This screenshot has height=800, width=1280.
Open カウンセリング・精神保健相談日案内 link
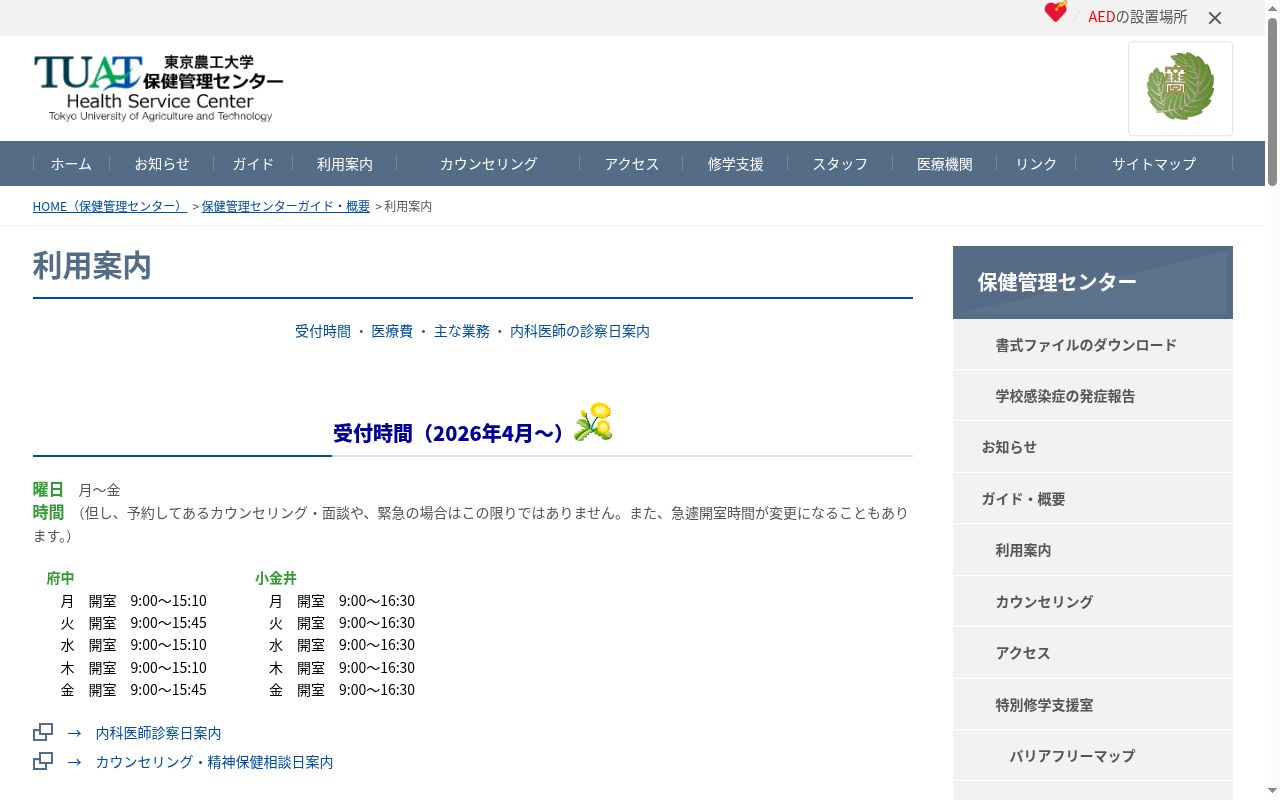point(214,762)
